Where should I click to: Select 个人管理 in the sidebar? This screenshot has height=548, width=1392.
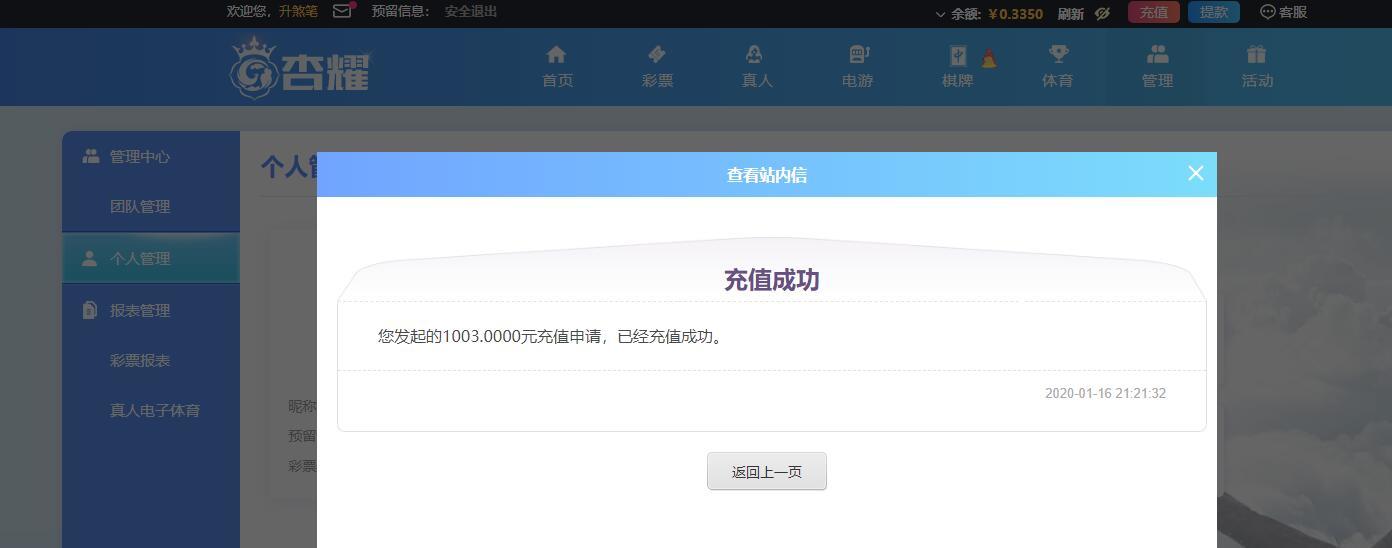tap(151, 258)
